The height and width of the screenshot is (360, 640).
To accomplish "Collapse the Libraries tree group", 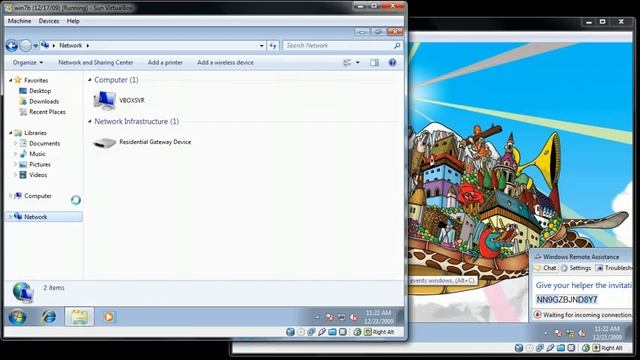I will coord(10,133).
